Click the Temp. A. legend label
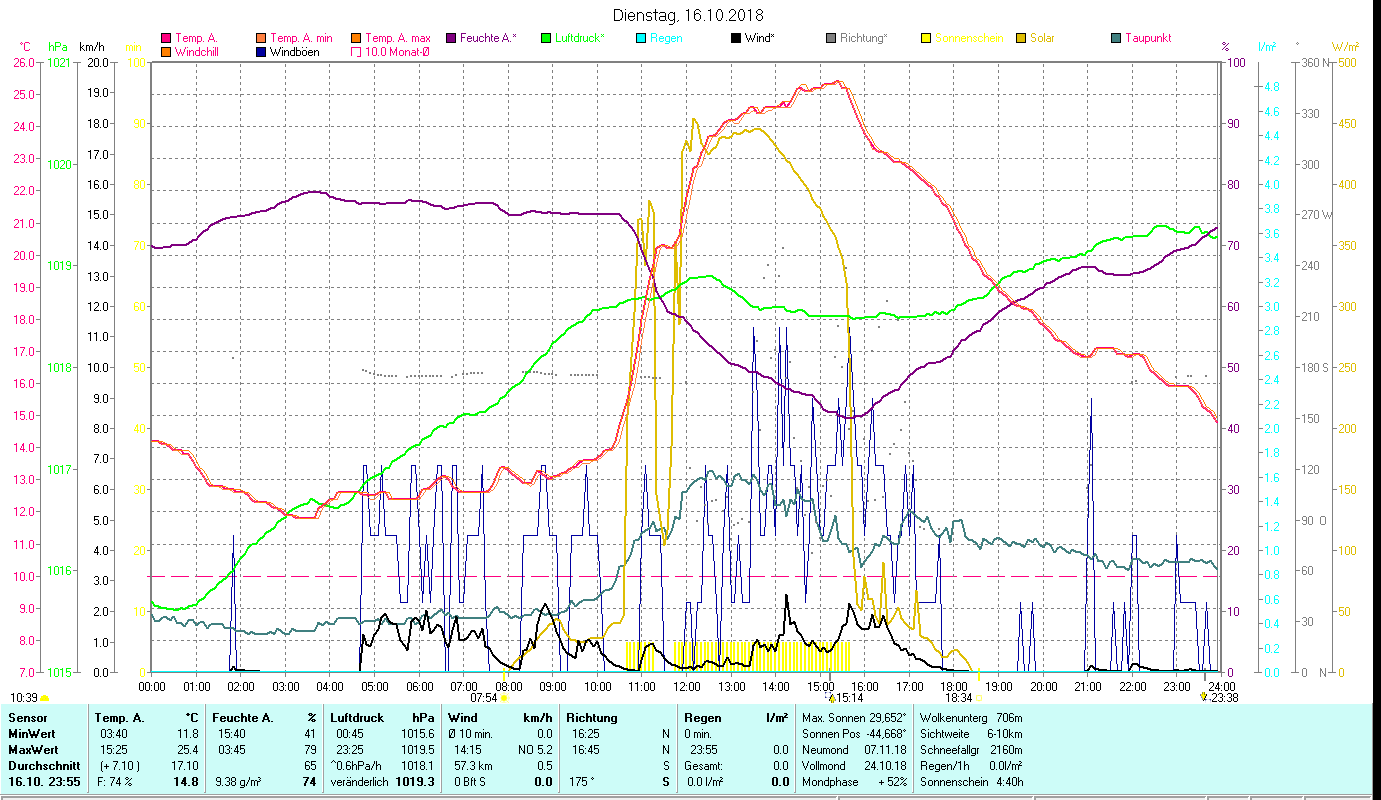 pos(196,38)
